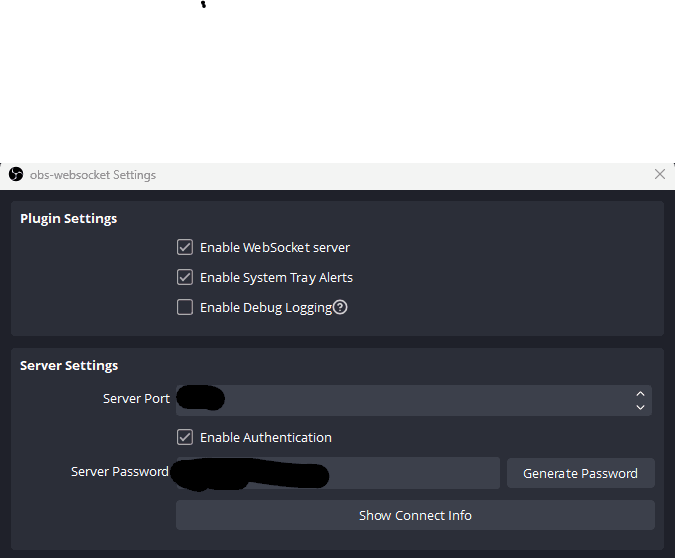Uncheck Enable System Tray Alerts
The height and width of the screenshot is (558, 675).
pyautogui.click(x=185, y=277)
